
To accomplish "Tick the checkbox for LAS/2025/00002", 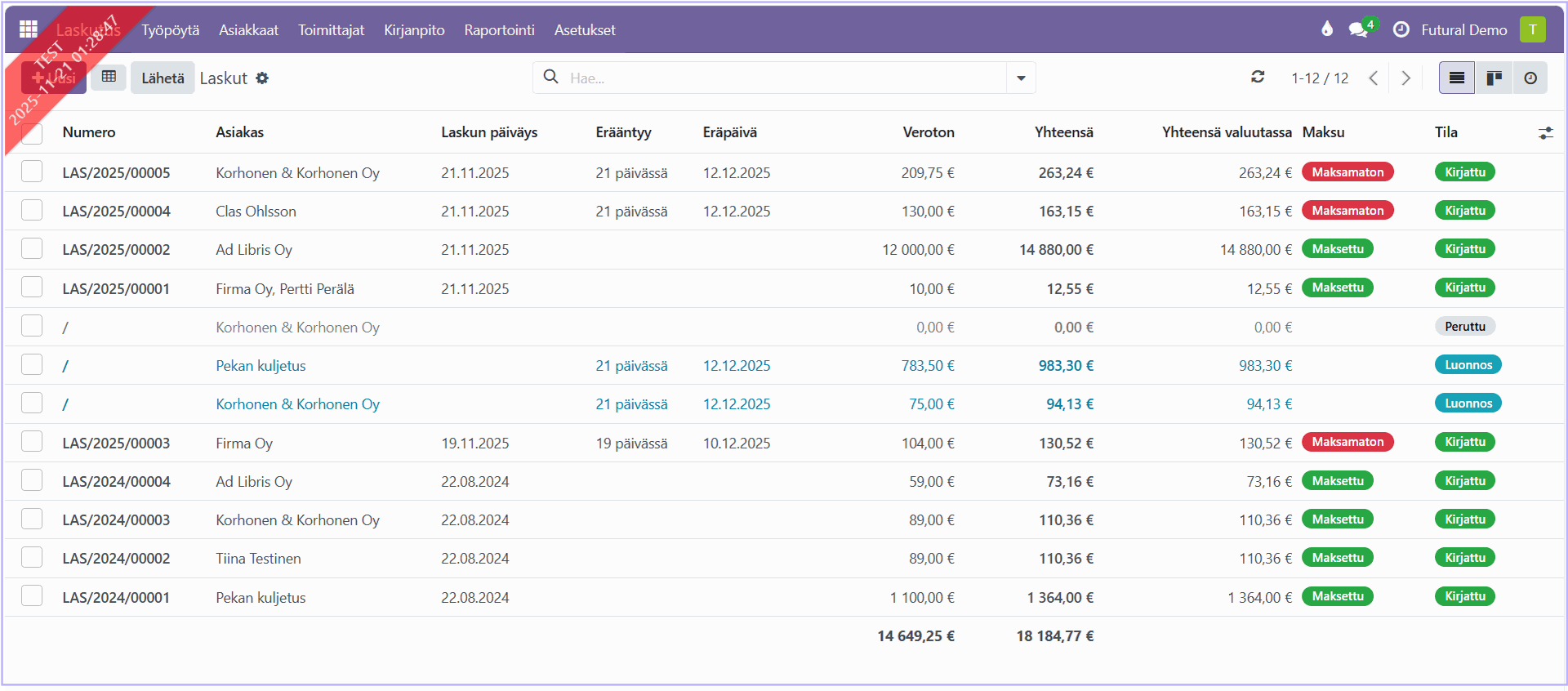I will pyautogui.click(x=32, y=249).
